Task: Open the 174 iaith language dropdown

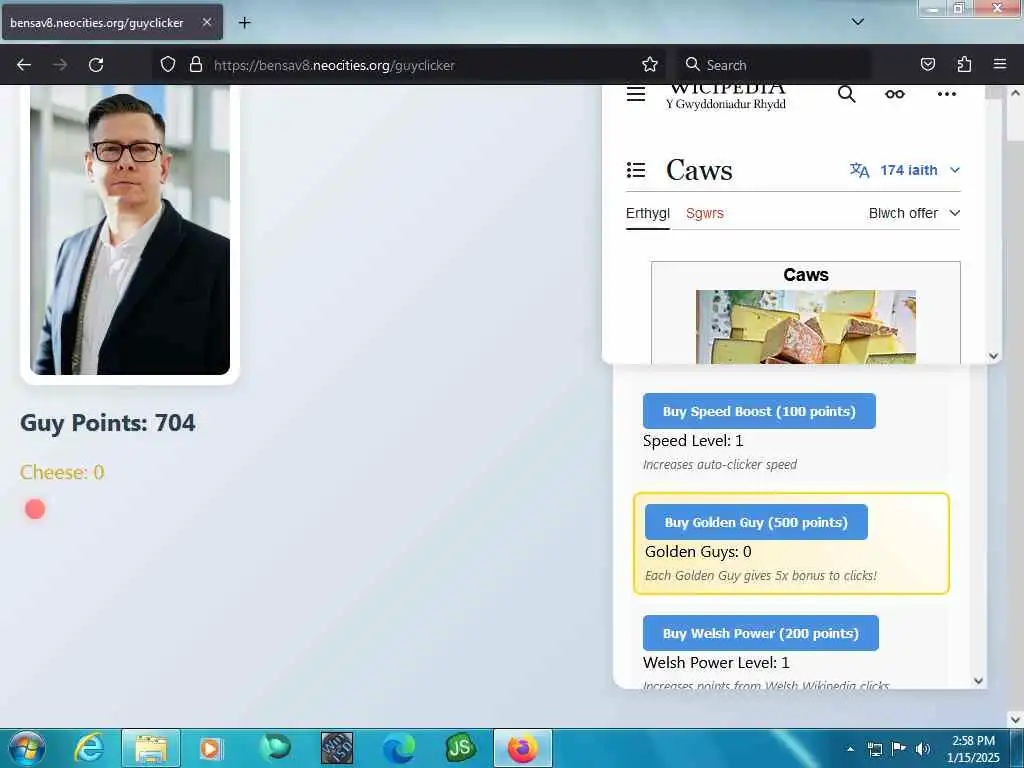Action: [905, 170]
